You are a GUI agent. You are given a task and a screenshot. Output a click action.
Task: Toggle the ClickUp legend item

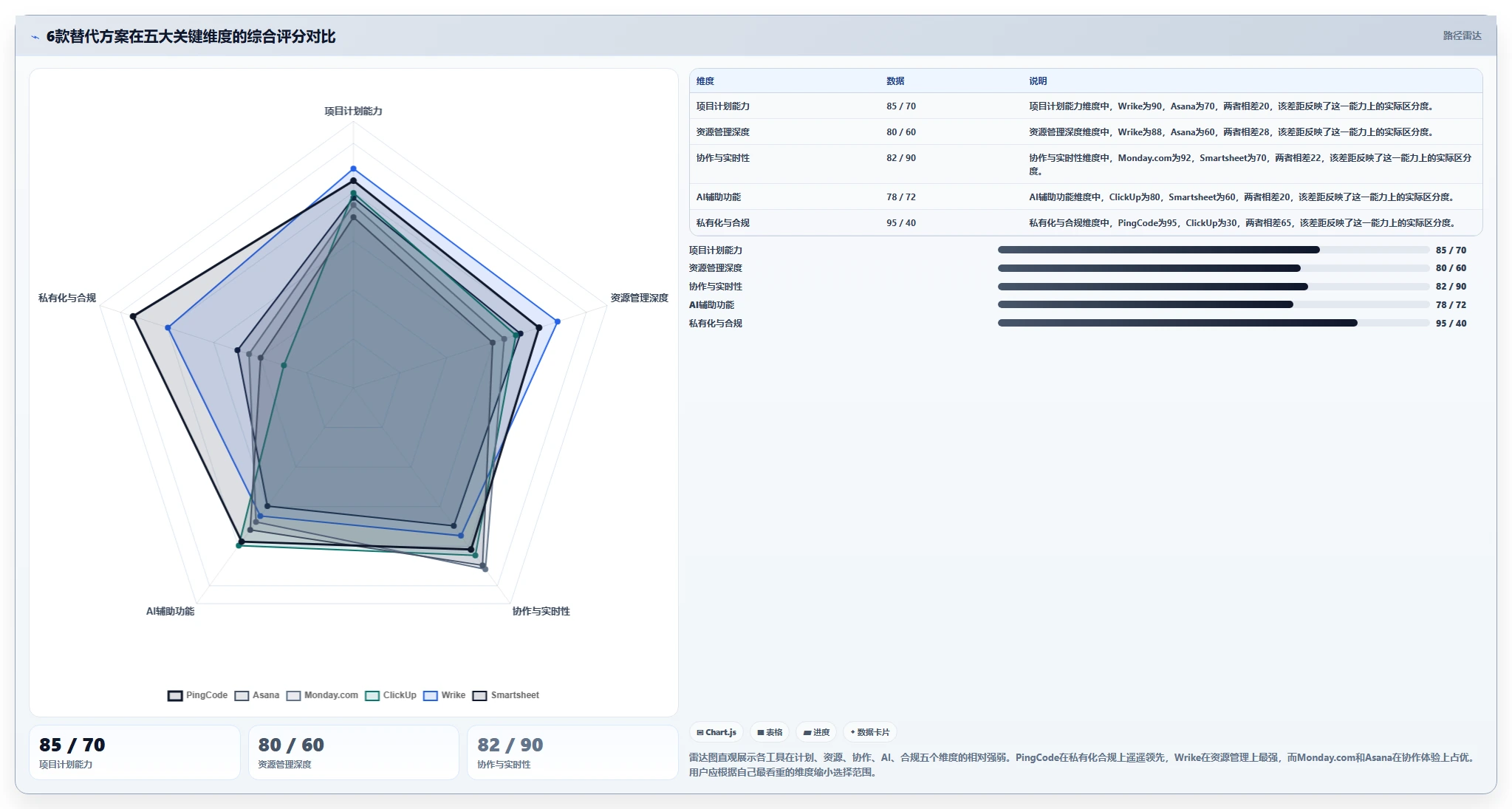391,695
